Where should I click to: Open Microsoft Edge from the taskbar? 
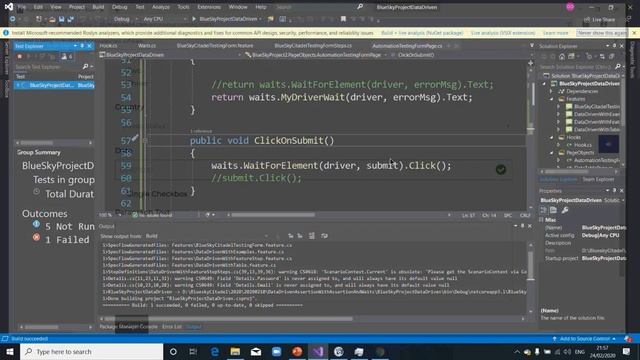pyautogui.click(x=214, y=351)
